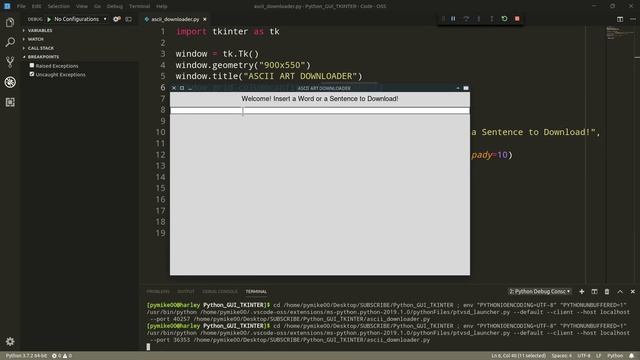Image resolution: width=640 pixels, height=360 pixels.
Task: Open launch.json configuration gear
Action: (x=117, y=19)
